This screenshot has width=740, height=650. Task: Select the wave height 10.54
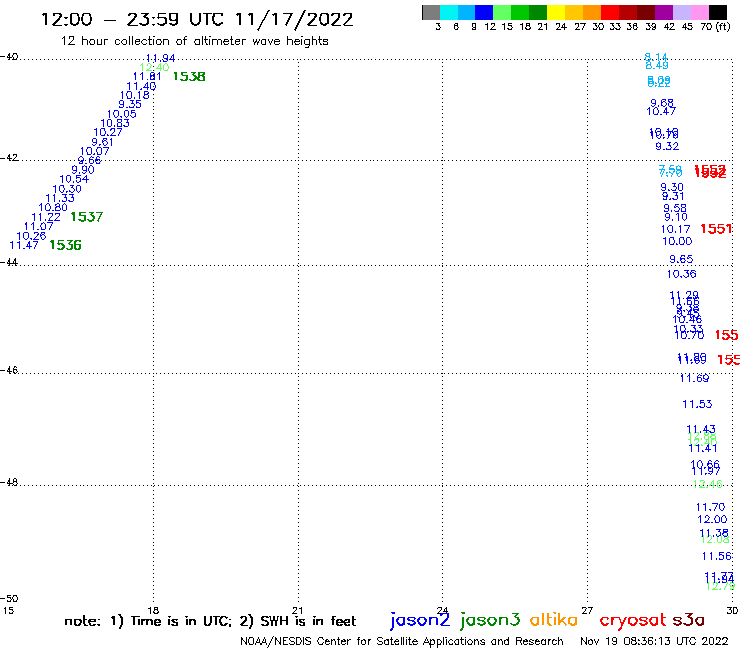click(x=74, y=179)
